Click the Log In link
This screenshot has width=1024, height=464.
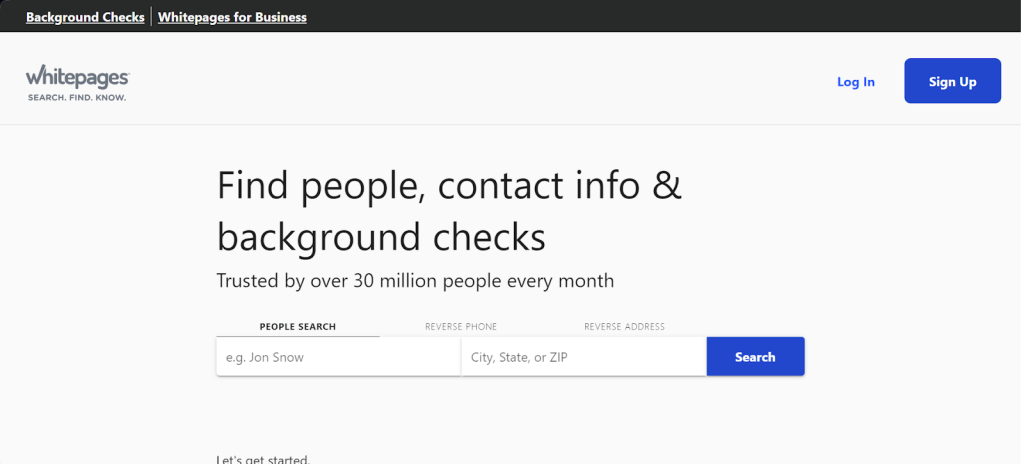(855, 82)
